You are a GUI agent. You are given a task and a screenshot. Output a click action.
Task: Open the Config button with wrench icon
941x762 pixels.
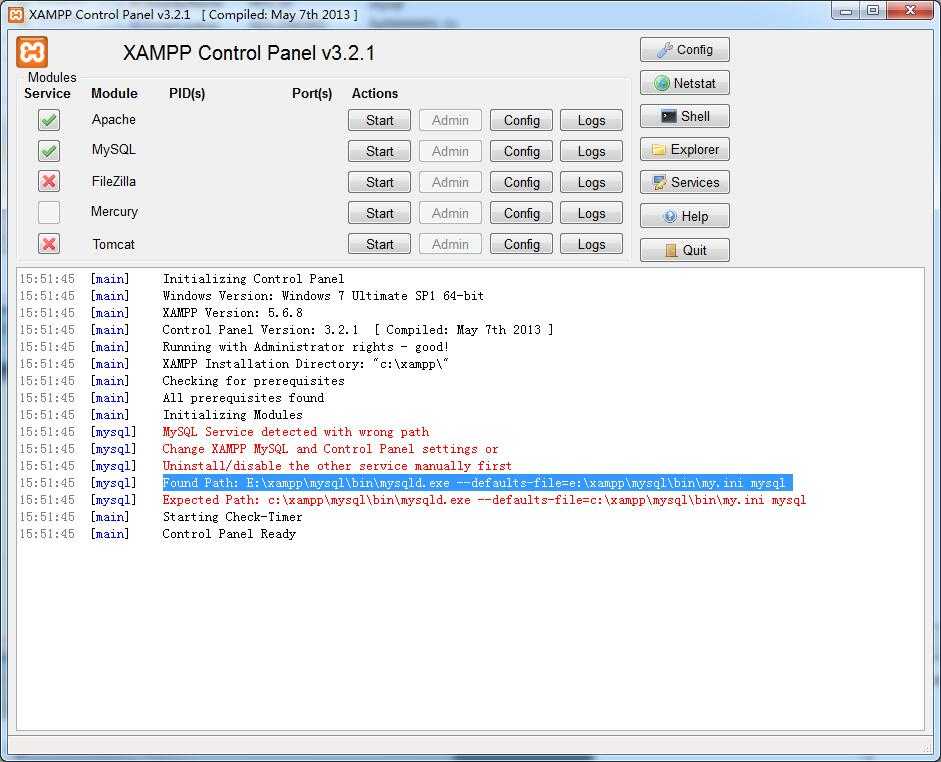click(685, 50)
